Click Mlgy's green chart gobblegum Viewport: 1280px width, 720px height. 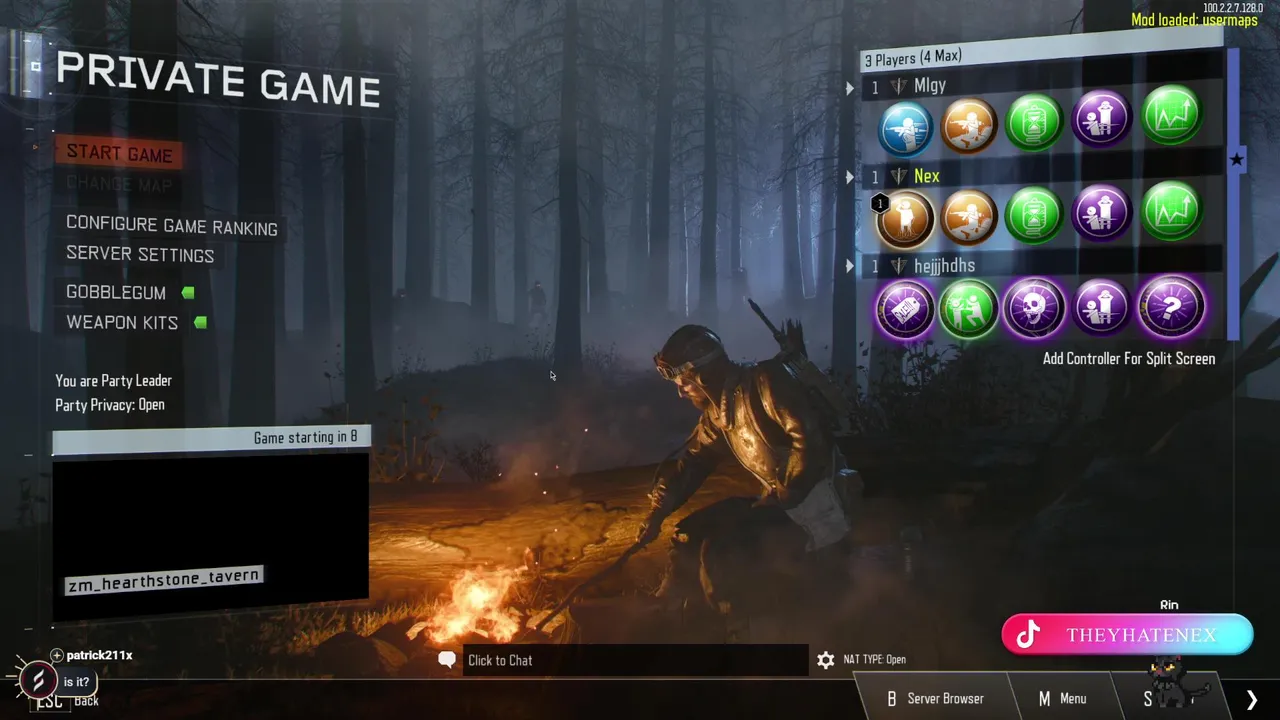1171,114
